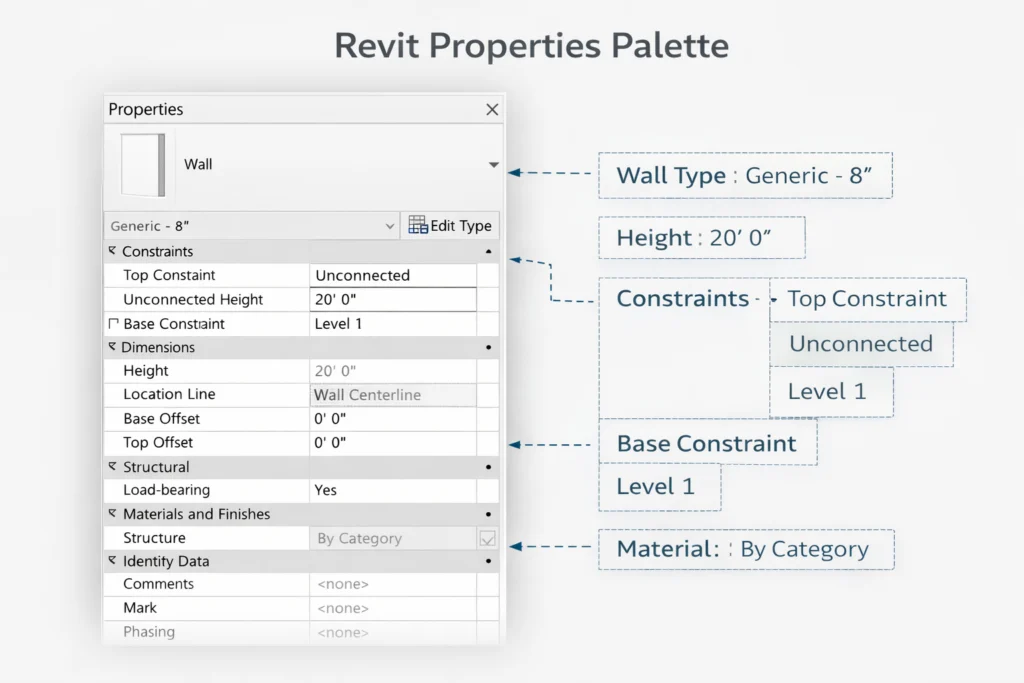Click the dot indicator on Dimensions header

489,347
